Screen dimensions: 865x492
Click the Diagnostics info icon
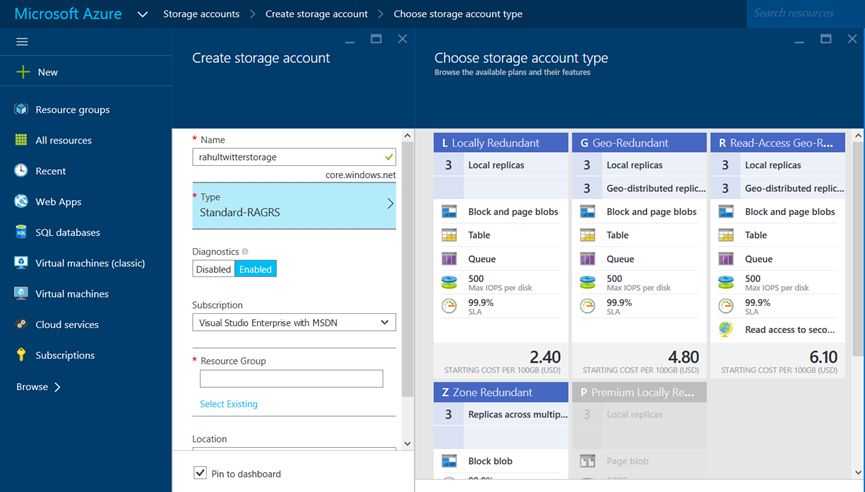click(x=245, y=252)
